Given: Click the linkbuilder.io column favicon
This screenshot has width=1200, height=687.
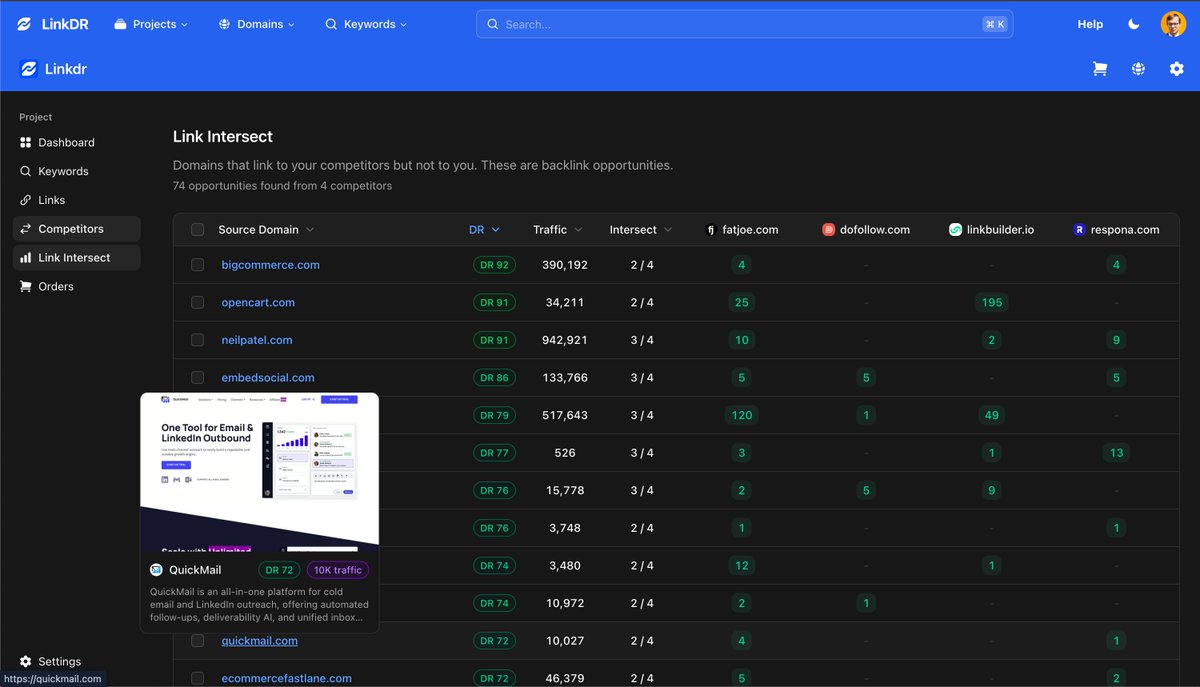Looking at the screenshot, I should tap(955, 230).
